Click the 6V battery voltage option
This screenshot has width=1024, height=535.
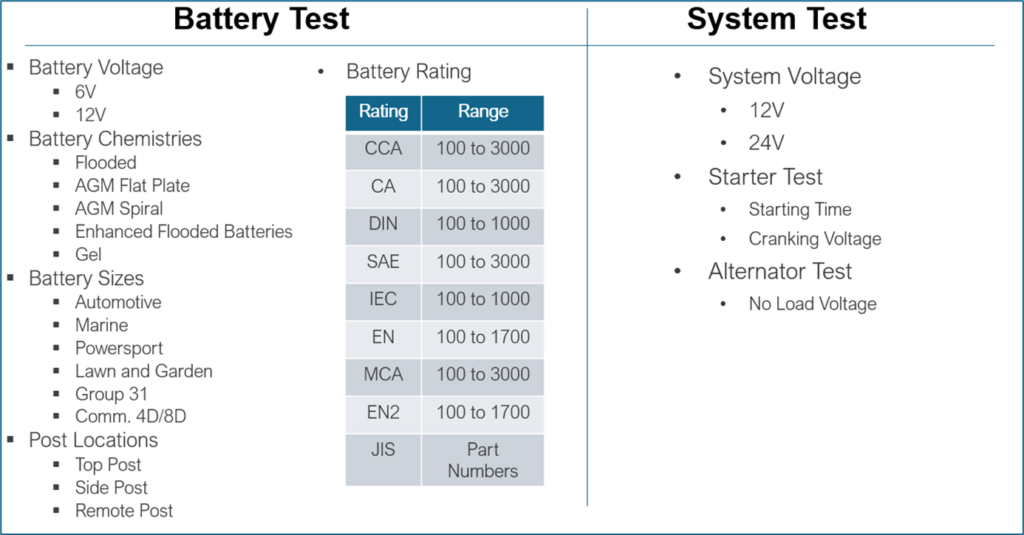pos(86,91)
